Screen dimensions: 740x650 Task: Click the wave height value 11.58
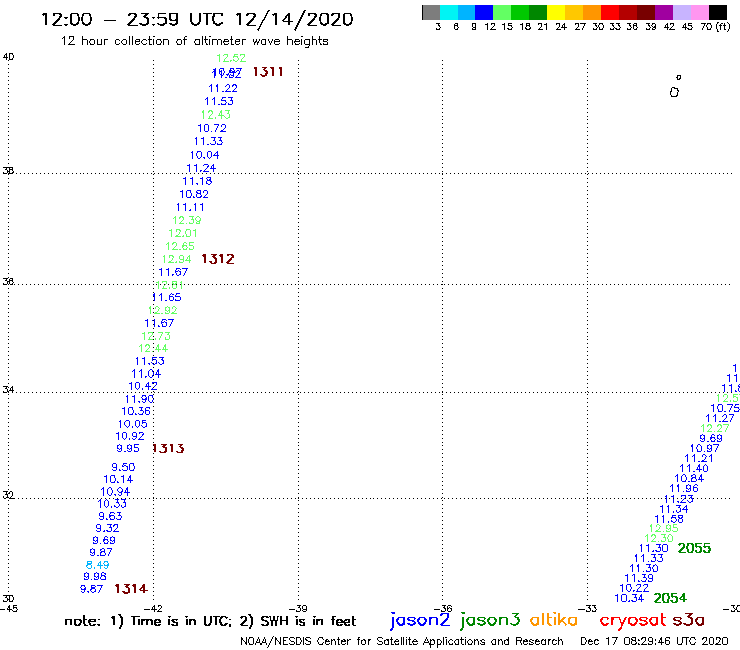[669, 519]
